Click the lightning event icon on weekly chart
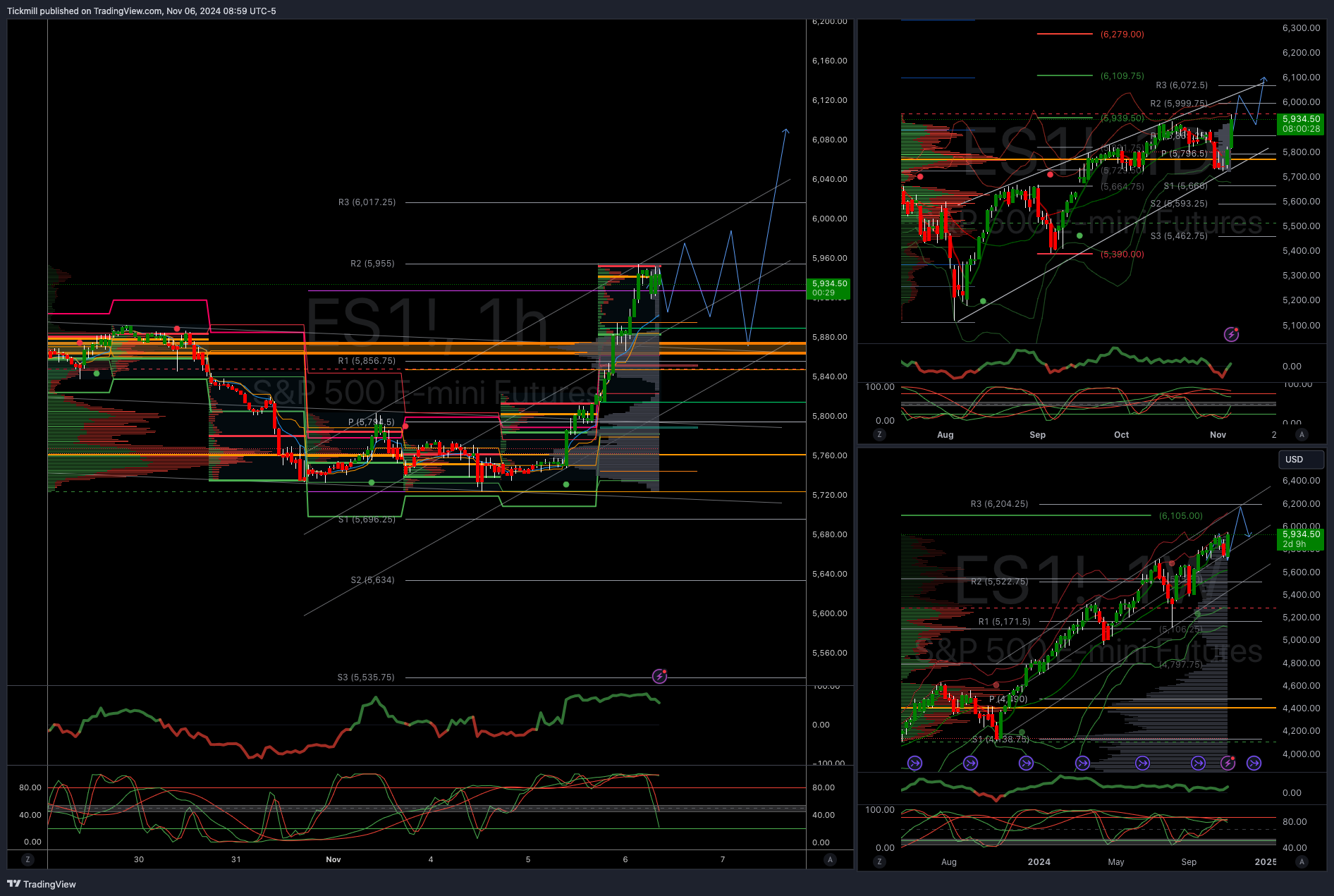1334x896 pixels. 1228,763
